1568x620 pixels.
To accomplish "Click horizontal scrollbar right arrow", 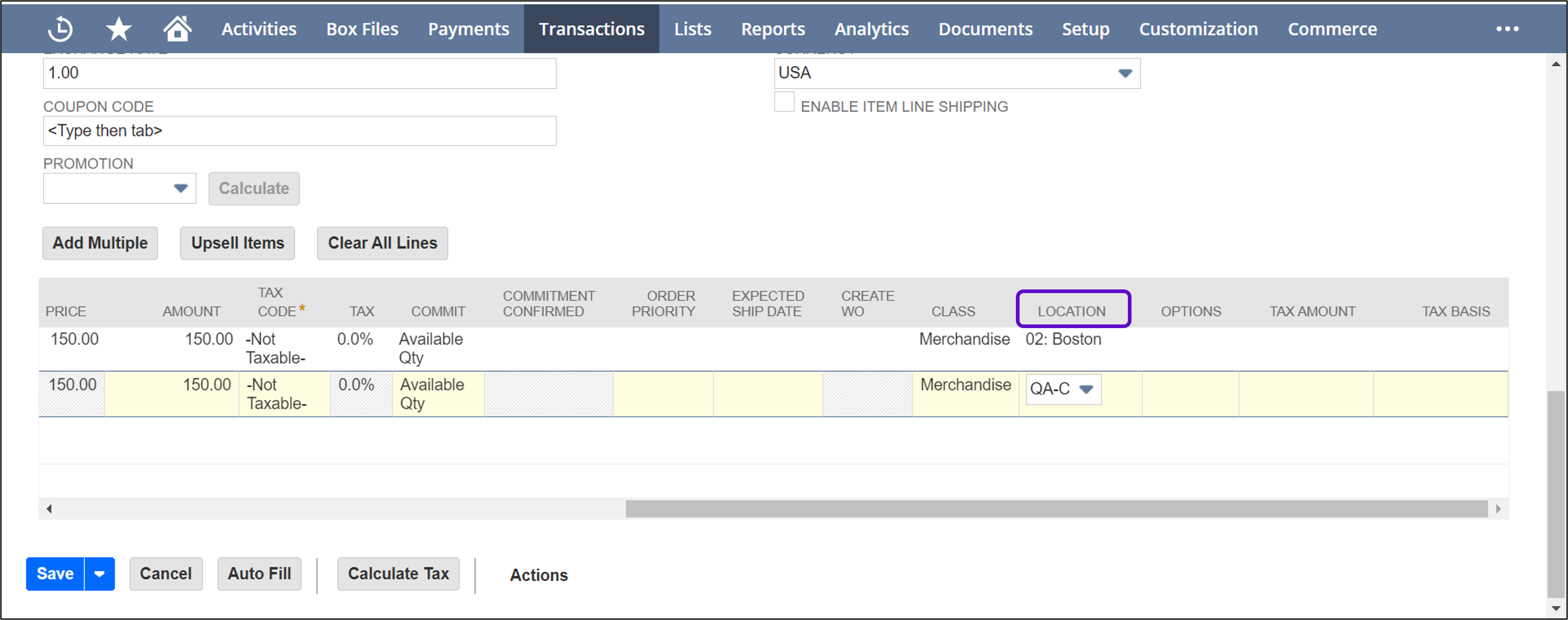I will 1498,508.
